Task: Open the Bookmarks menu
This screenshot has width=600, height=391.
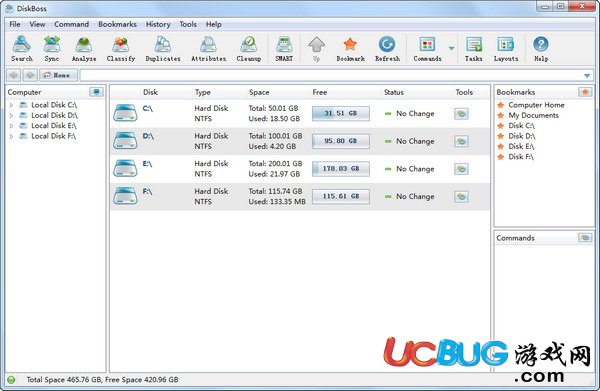Action: [117, 24]
